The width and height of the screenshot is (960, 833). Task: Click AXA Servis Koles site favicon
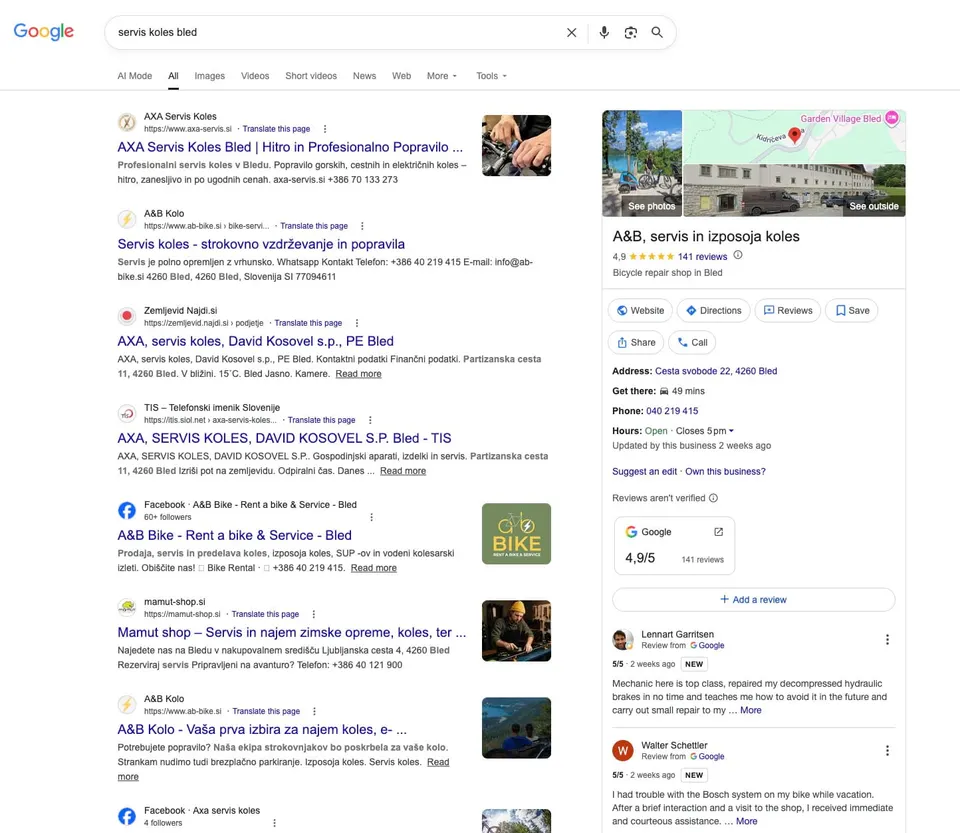(x=127, y=122)
